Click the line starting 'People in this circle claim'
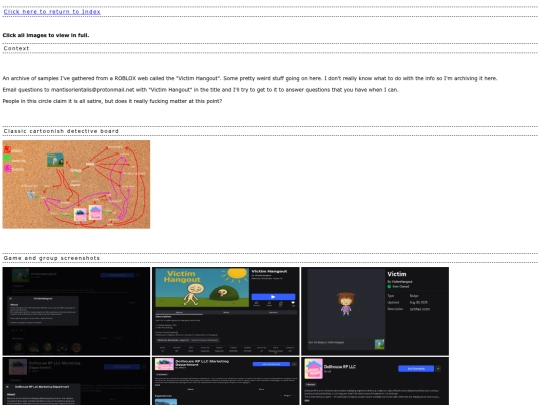The height and width of the screenshot is (405, 540). (112, 101)
